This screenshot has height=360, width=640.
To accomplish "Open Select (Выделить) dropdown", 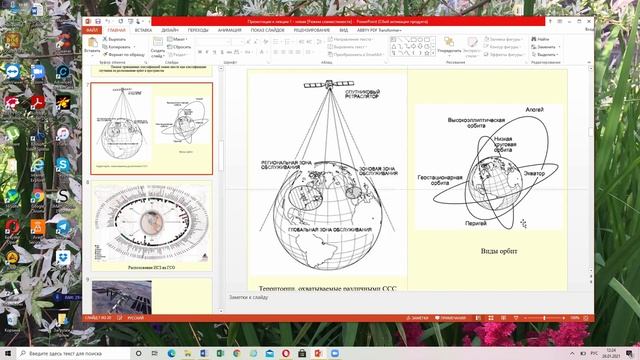I will pos(544,54).
